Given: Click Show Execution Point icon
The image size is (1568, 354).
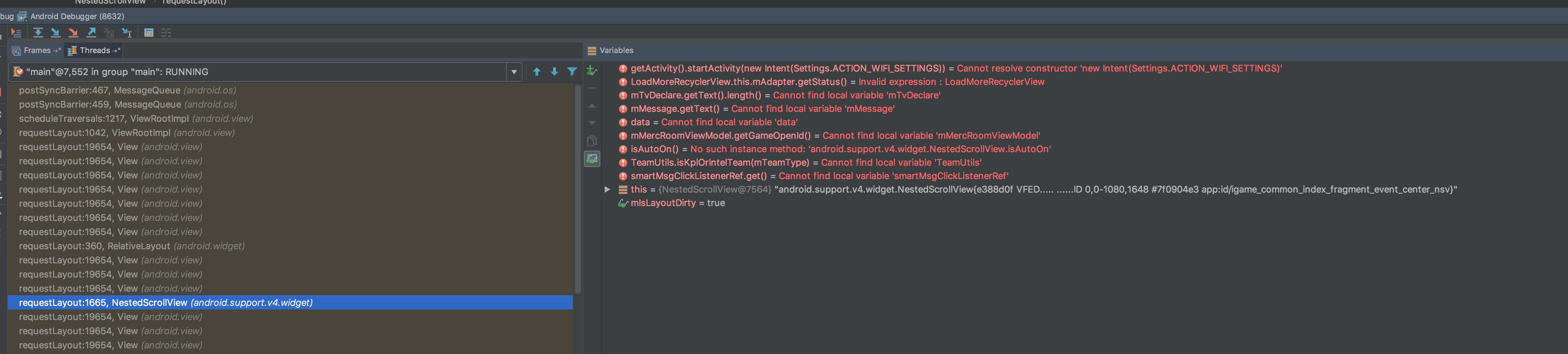Looking at the screenshot, I should 16,32.
